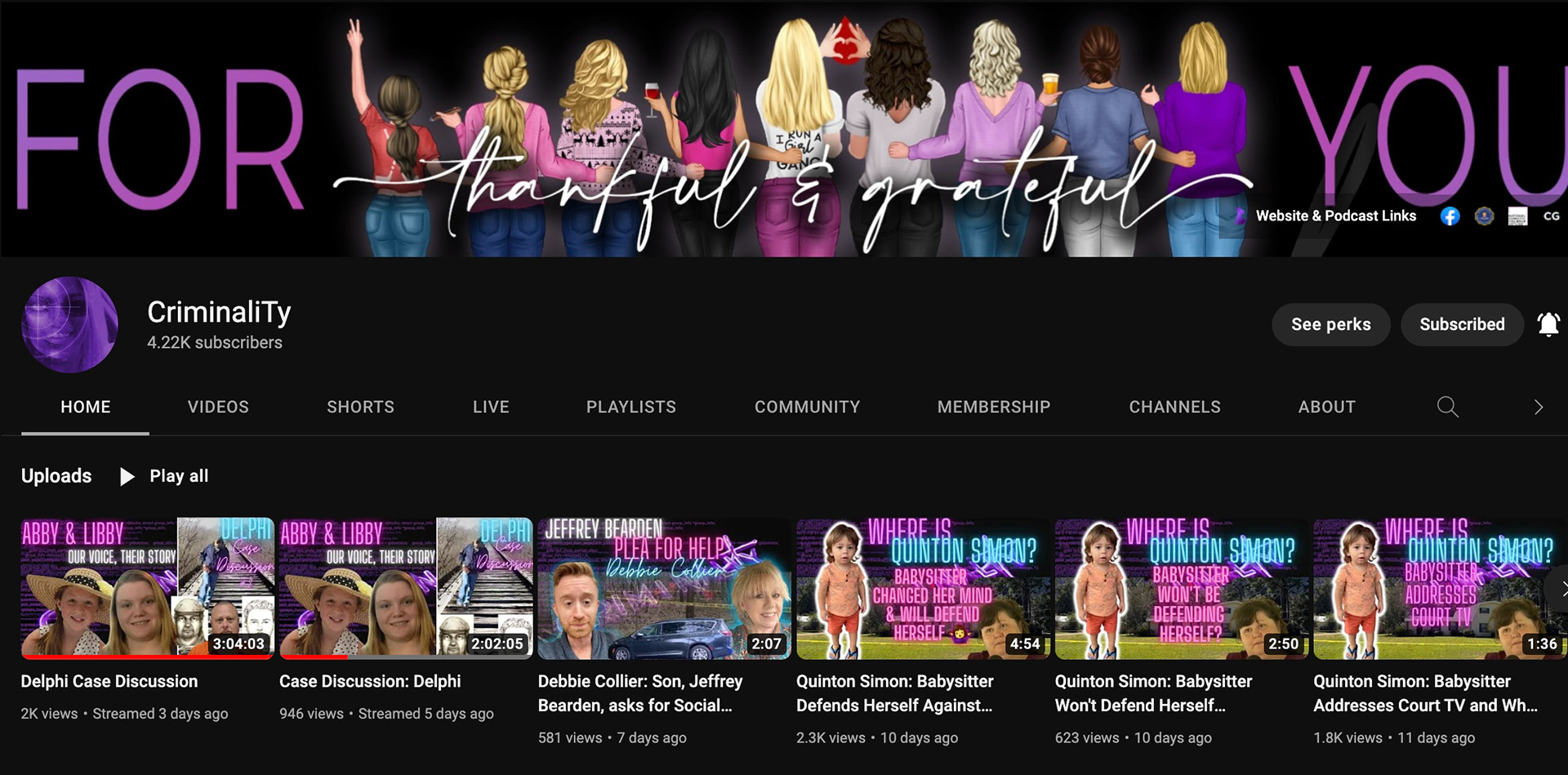Click Quinton Simon: Babysitter Addresses Court TV title

tap(1425, 693)
